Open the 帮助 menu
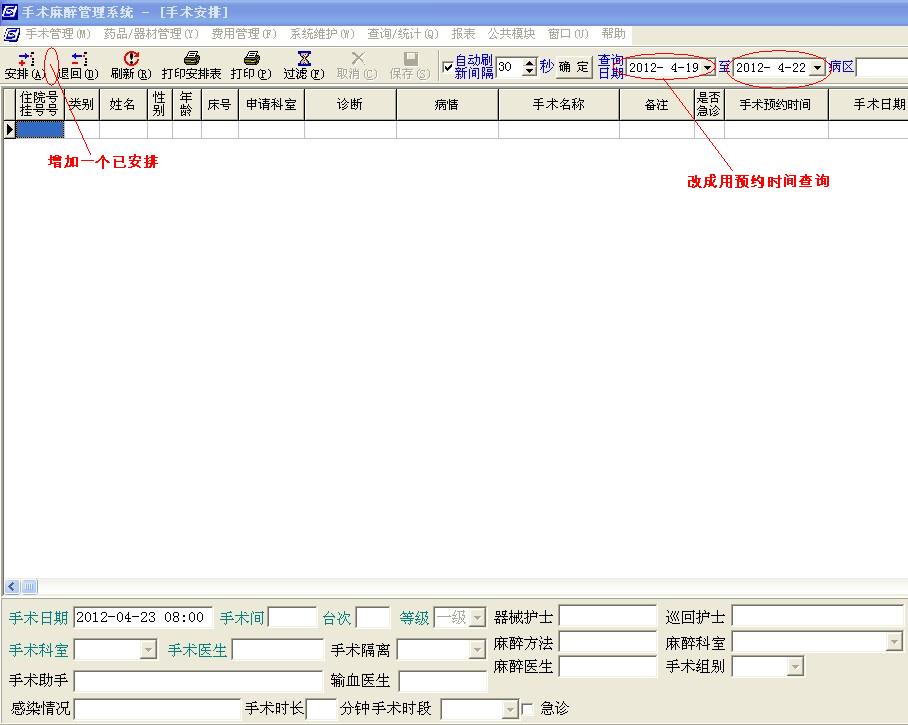Screen dimensions: 908x725 (613, 34)
